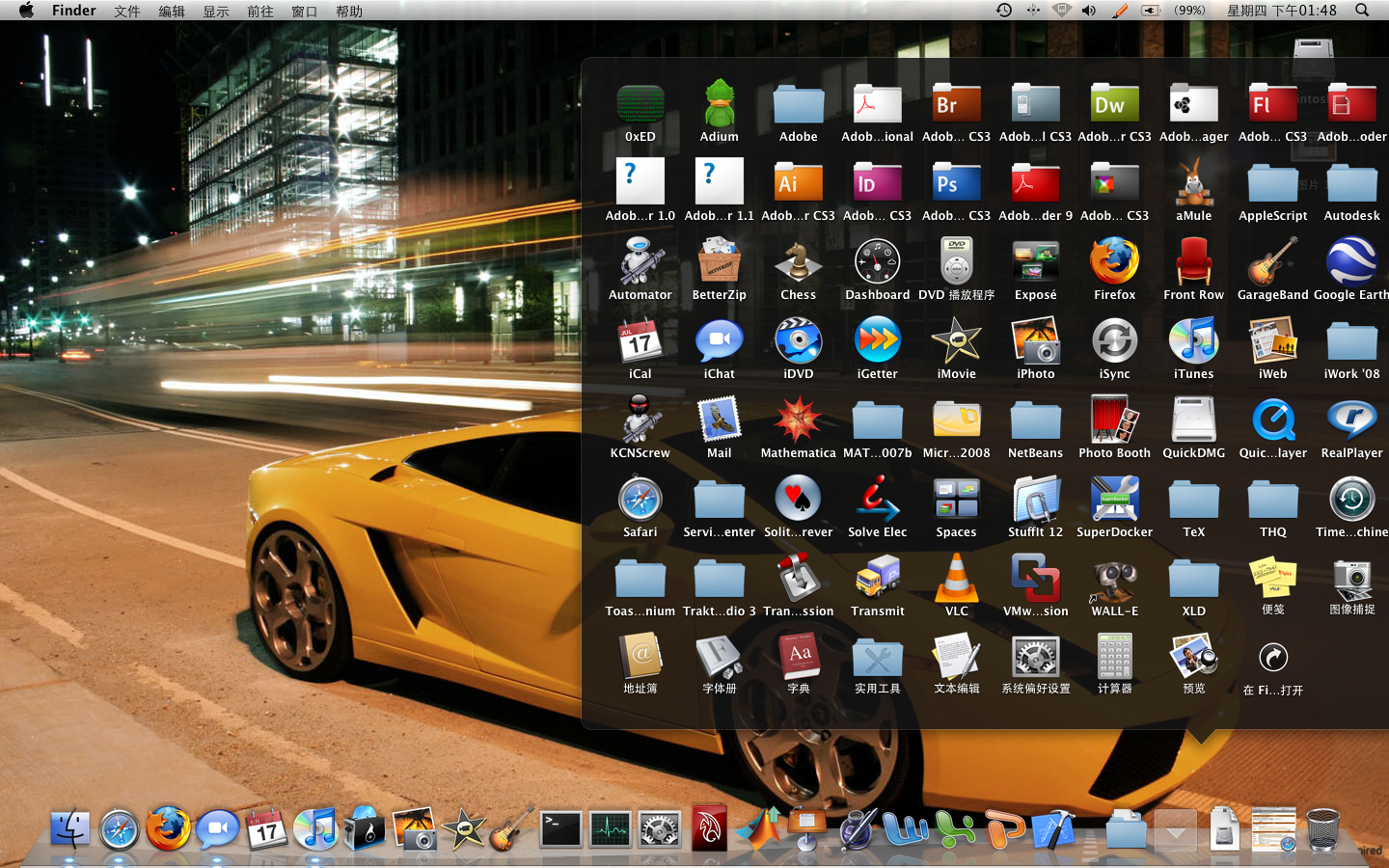The width and height of the screenshot is (1389, 868).
Task: Launch Safari from the Applications stack
Action: (640, 500)
